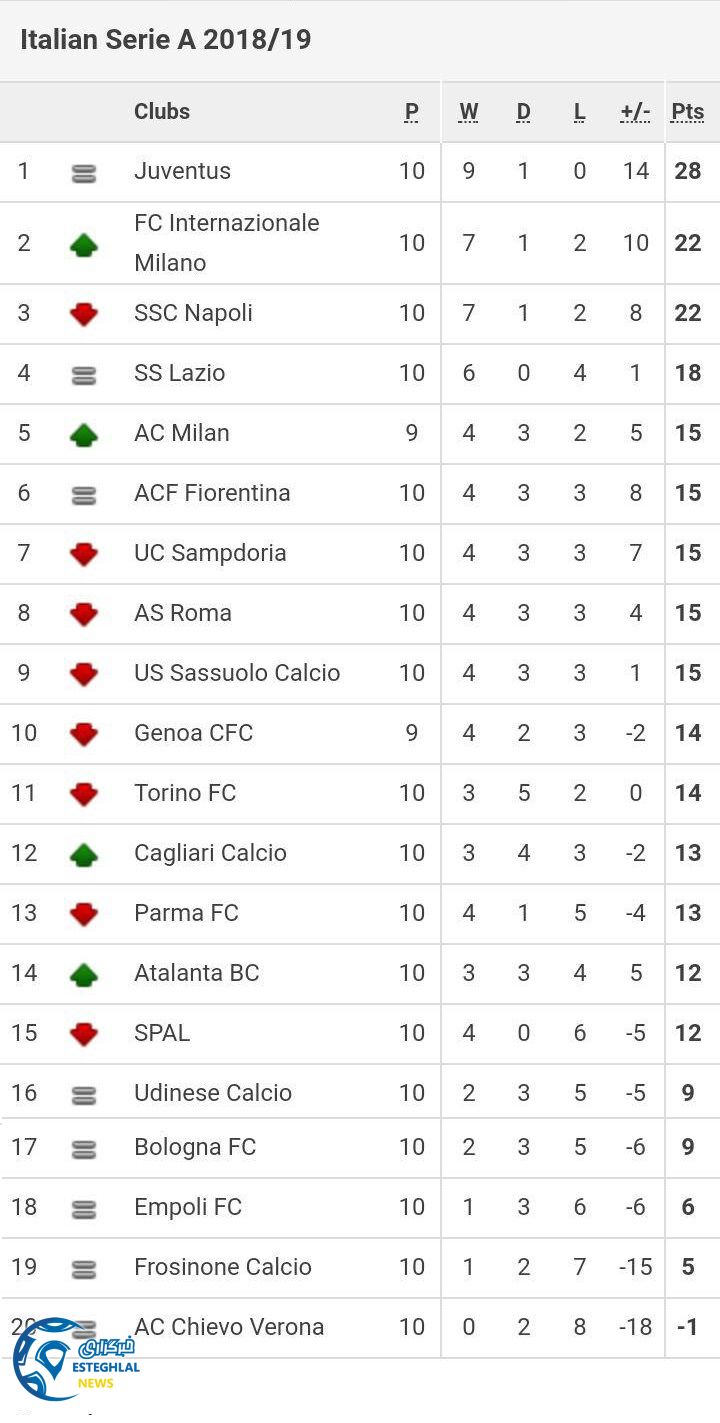Click the D draws column header
The image size is (720, 1423).
(523, 112)
